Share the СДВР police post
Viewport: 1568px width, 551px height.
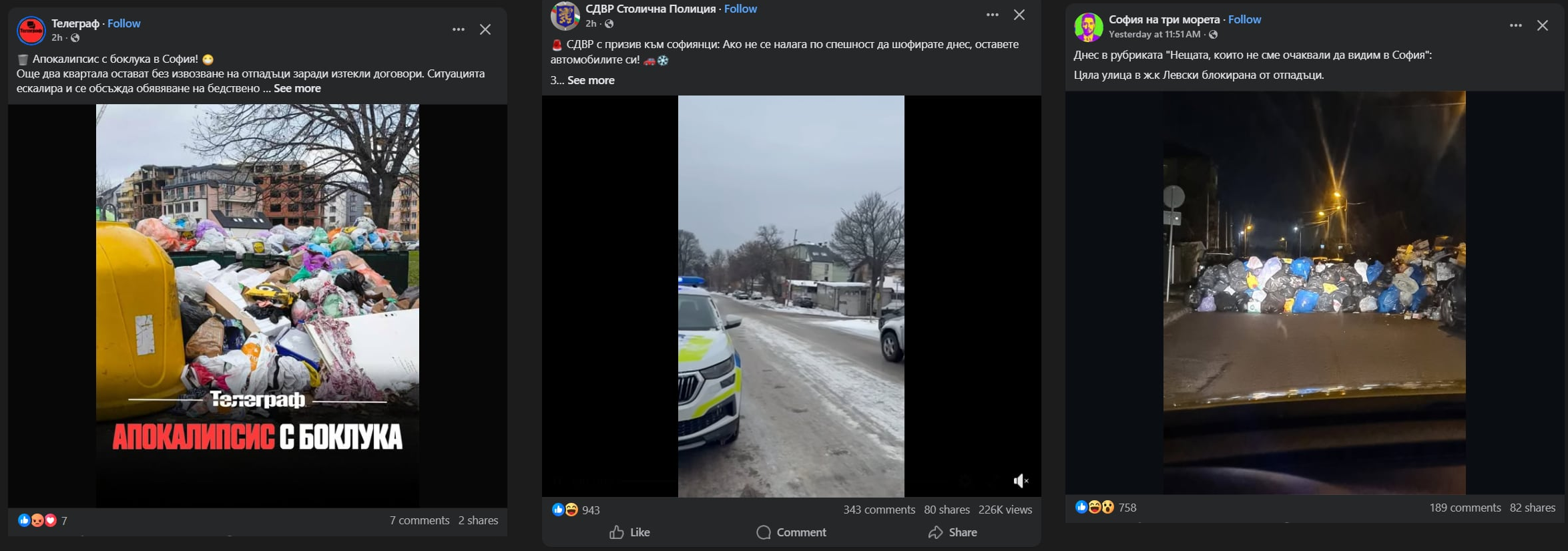click(953, 532)
